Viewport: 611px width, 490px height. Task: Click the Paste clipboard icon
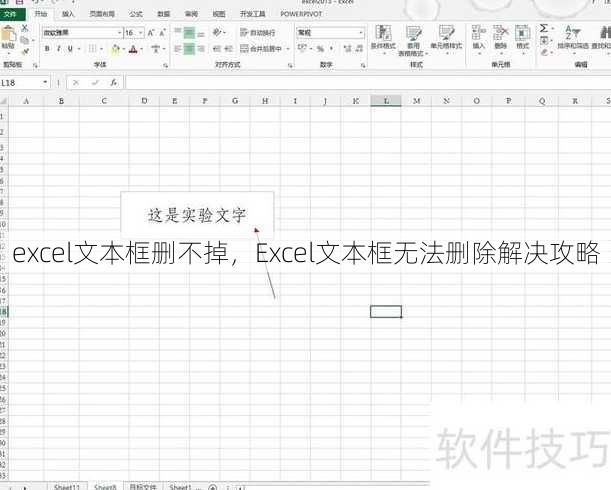[x=8, y=33]
